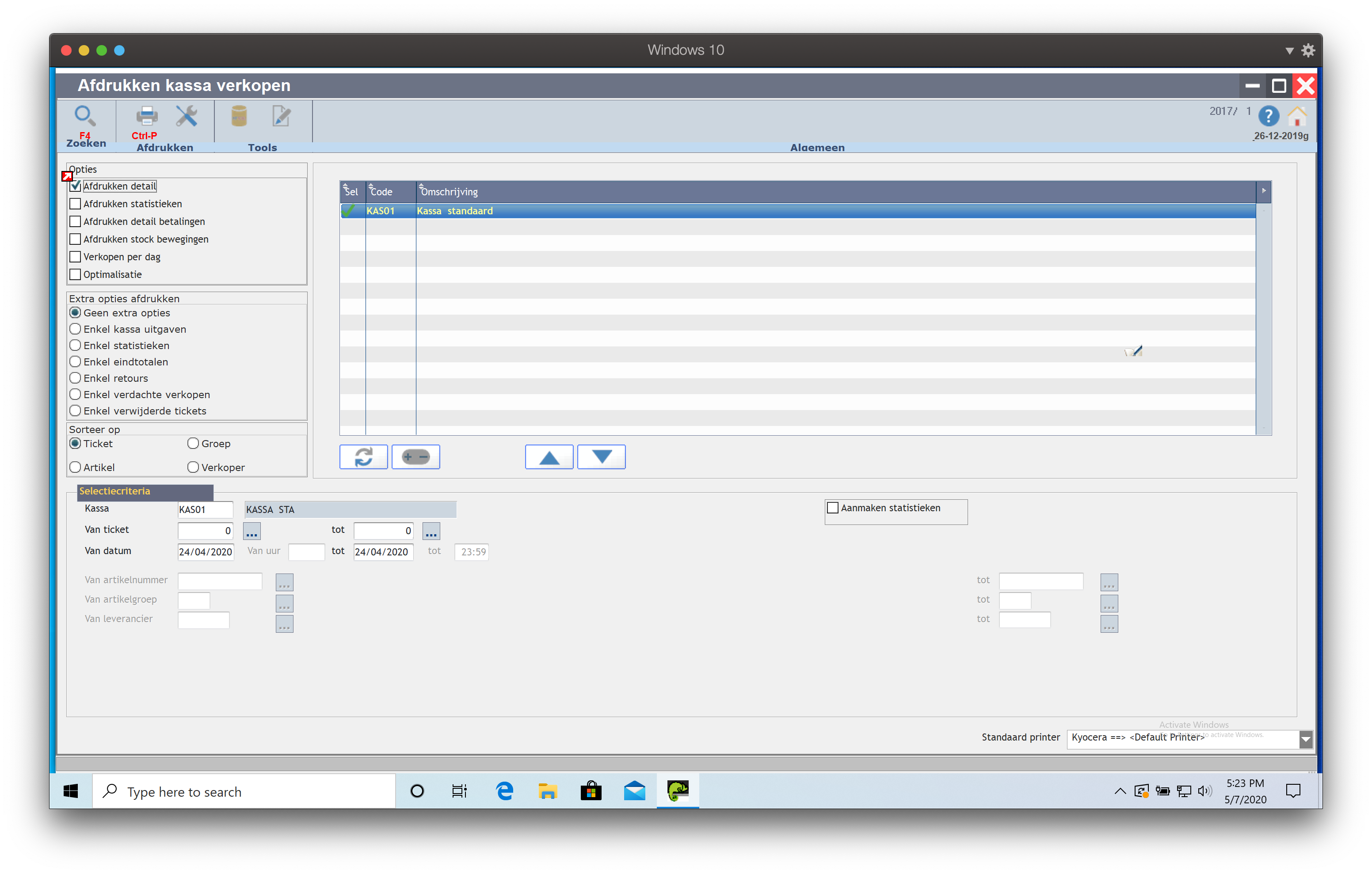Click the home house icon
This screenshot has width=1372, height=874.
tap(1297, 117)
